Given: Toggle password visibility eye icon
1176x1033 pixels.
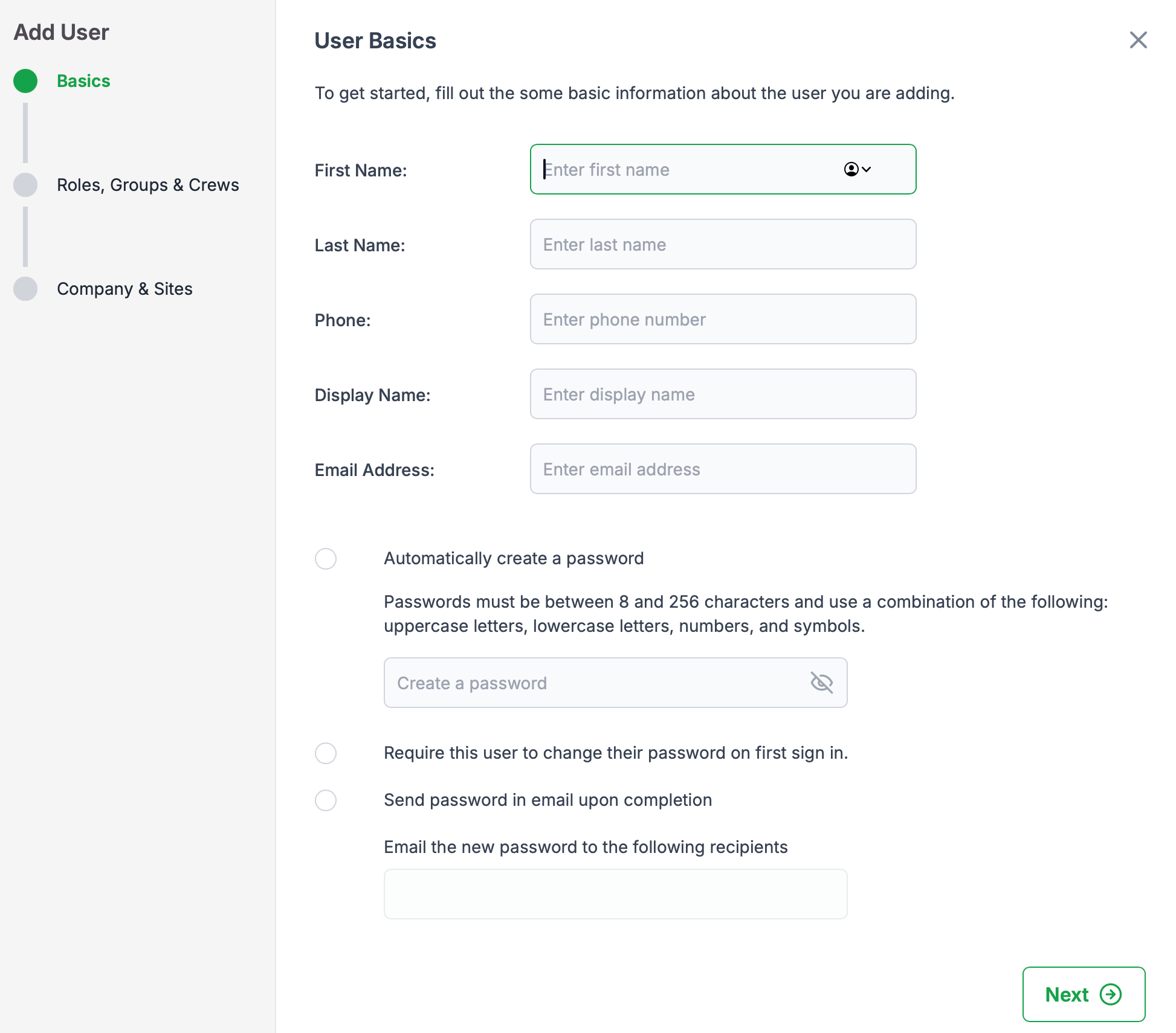Looking at the screenshot, I should (x=821, y=683).
